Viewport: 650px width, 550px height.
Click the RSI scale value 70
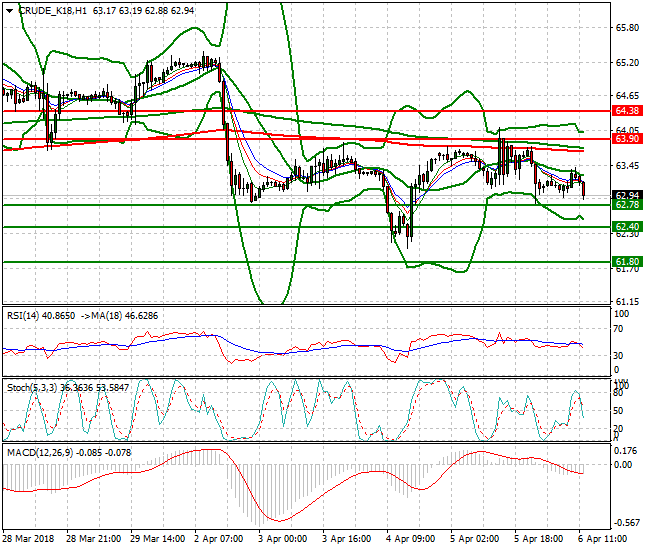pos(618,329)
